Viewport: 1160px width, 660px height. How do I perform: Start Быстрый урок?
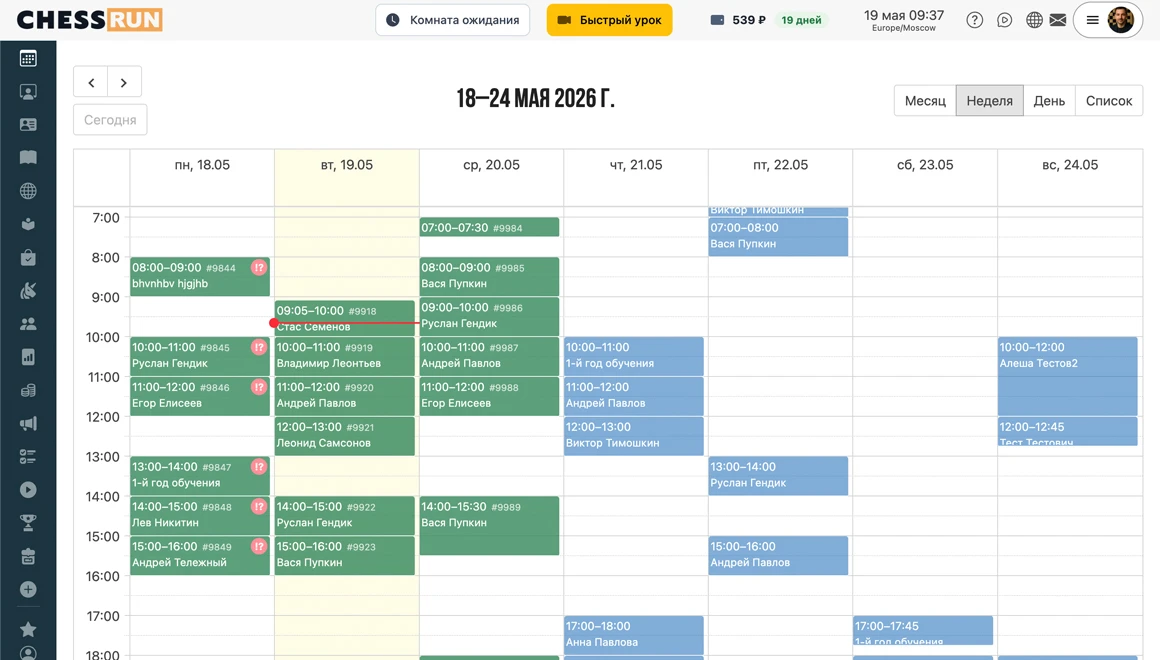pyautogui.click(x=610, y=20)
